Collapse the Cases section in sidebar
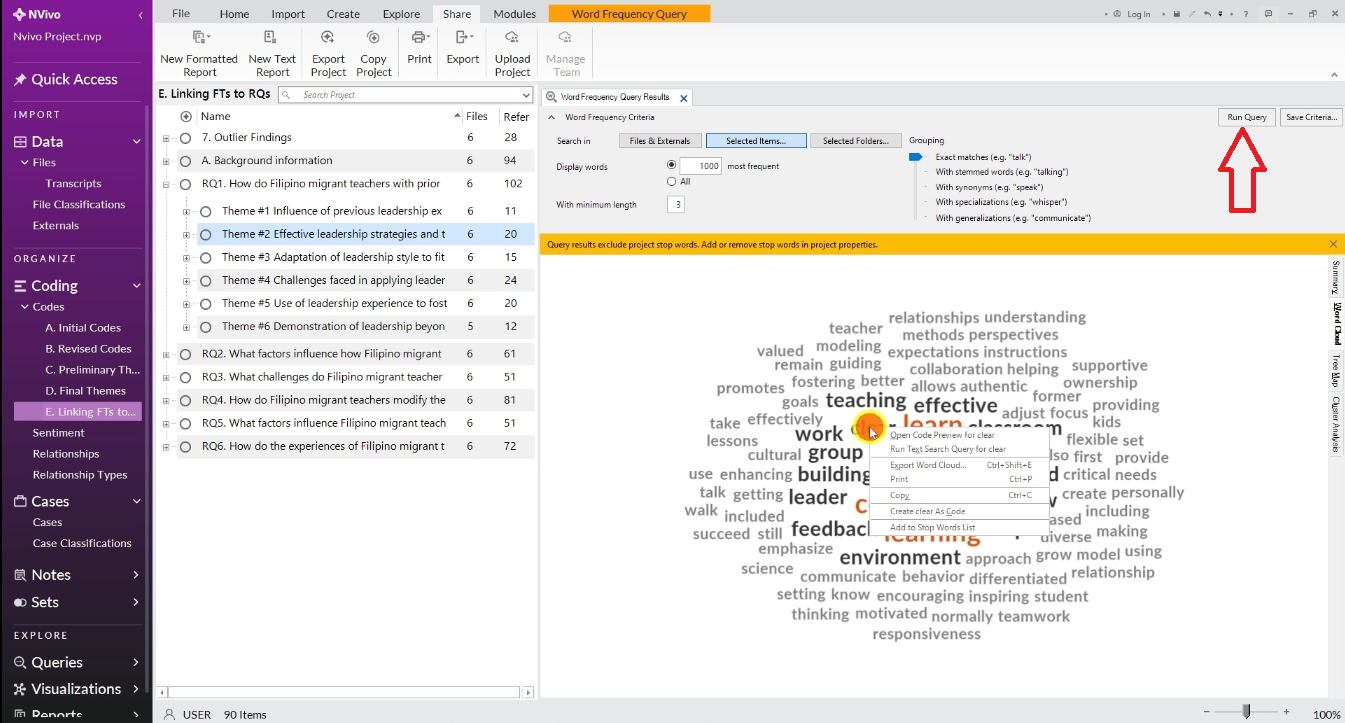Screen dimensions: 1345x723 tap(136, 502)
